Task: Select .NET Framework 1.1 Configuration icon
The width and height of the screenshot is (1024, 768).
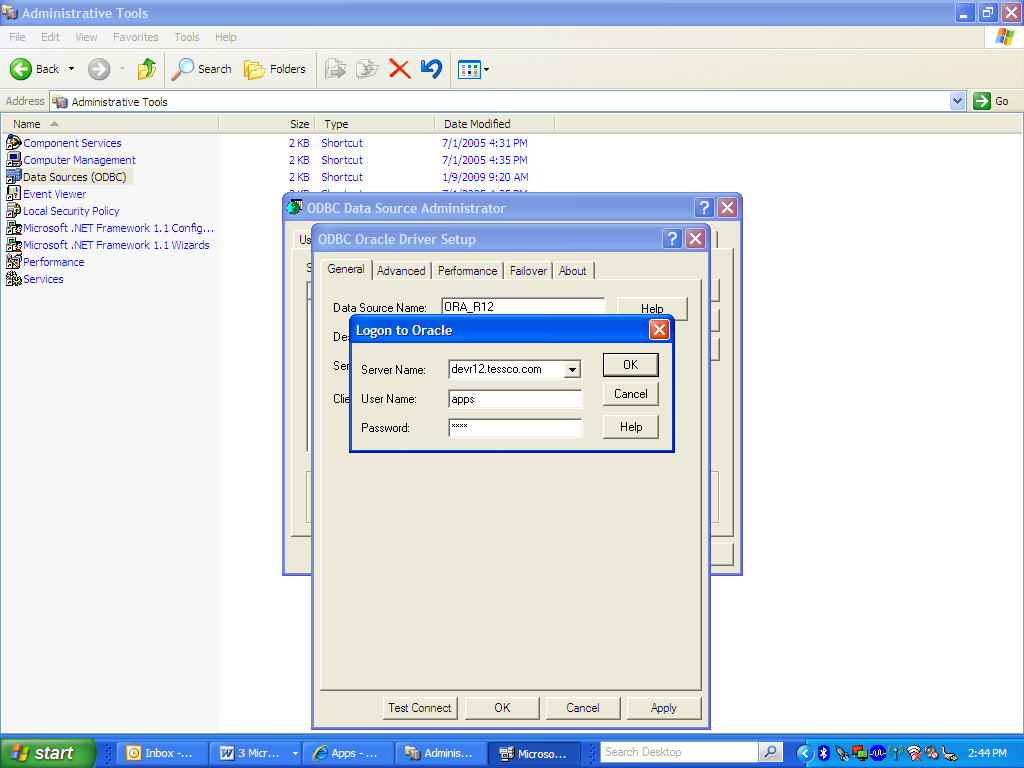Action: click(x=14, y=227)
